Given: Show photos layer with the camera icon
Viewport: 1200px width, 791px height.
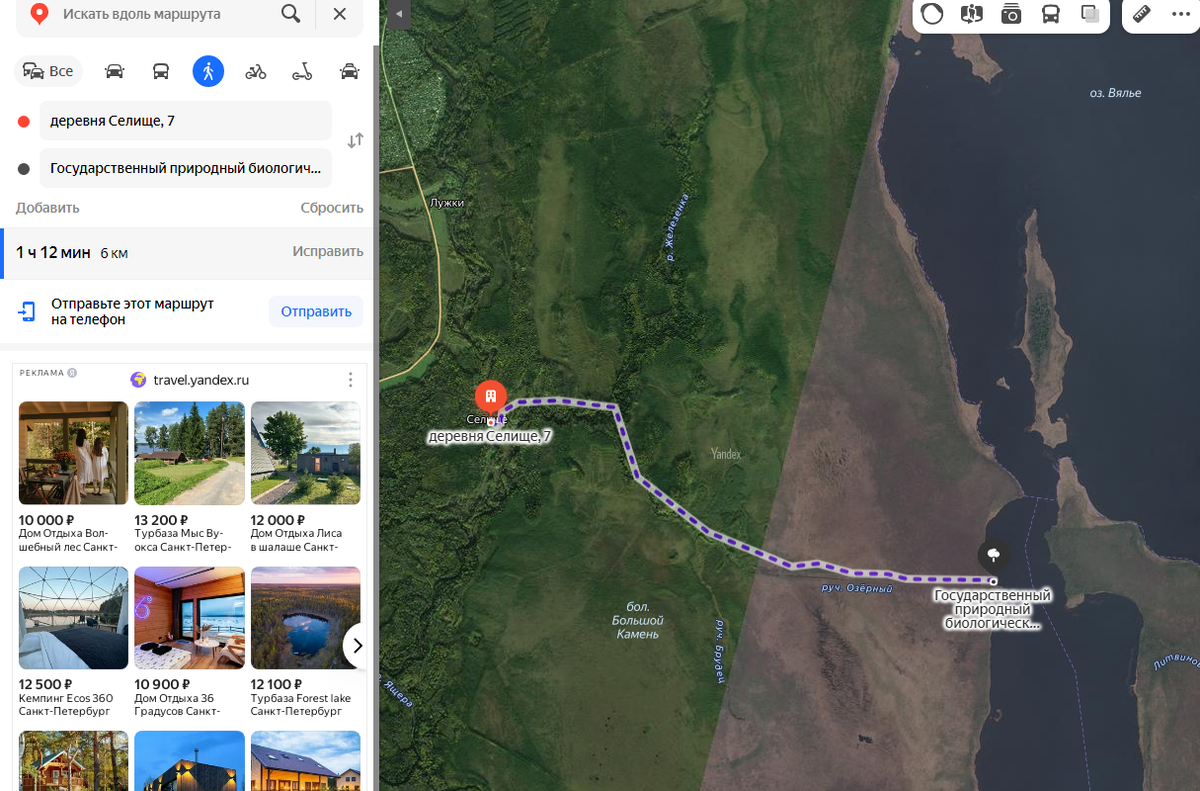Looking at the screenshot, I should (x=1011, y=14).
